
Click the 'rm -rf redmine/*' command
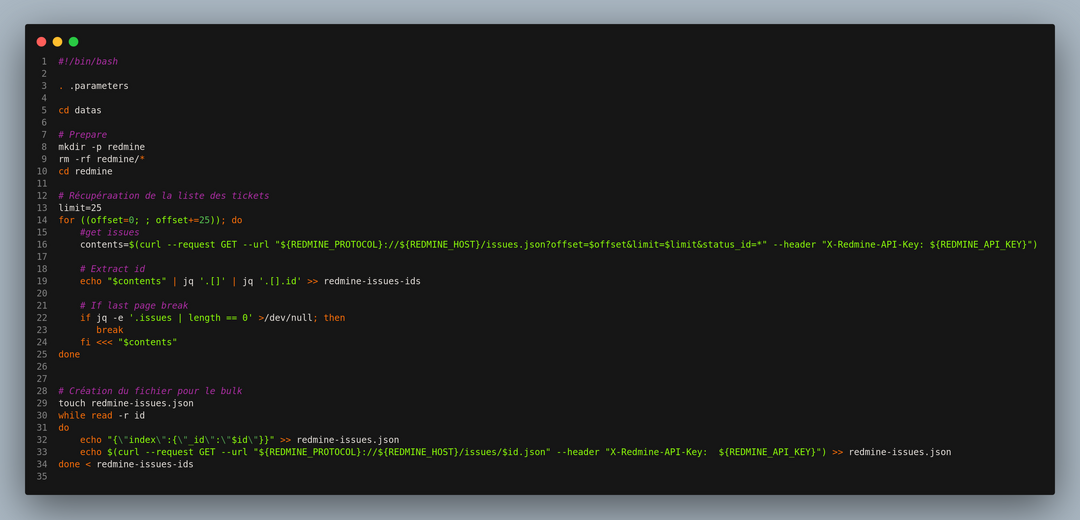(101, 159)
